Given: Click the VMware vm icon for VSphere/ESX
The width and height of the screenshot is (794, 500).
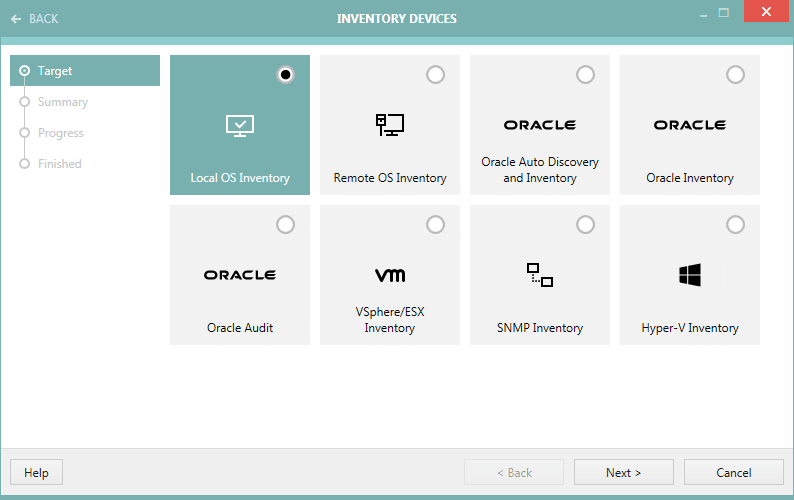Looking at the screenshot, I should point(390,275).
